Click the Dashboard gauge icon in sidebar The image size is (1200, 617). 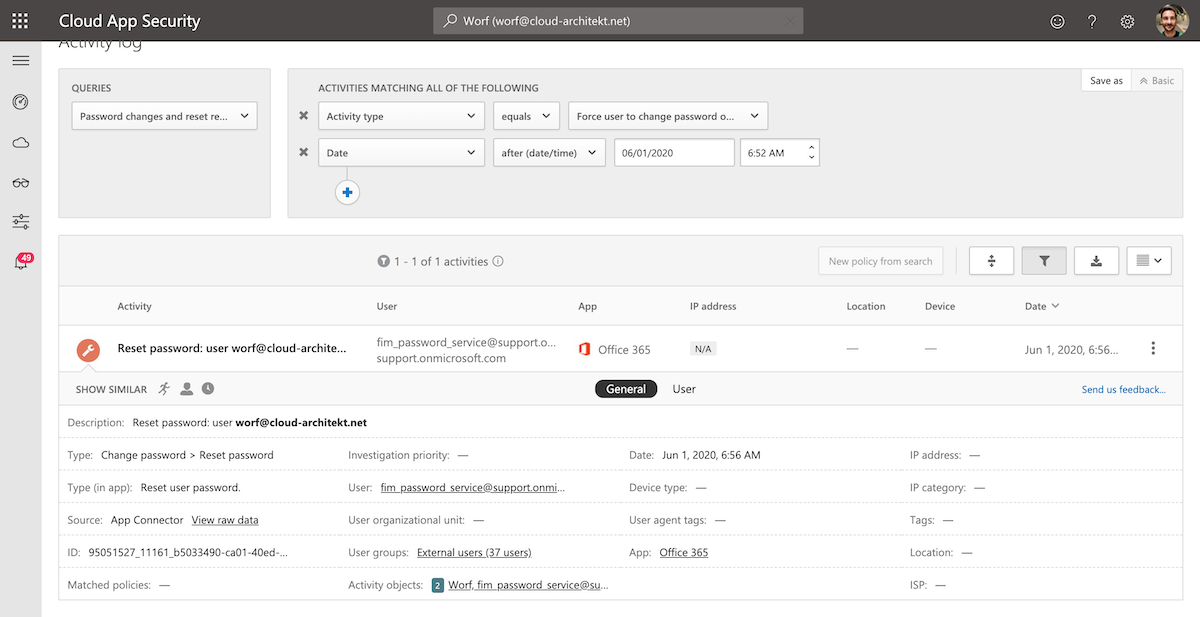point(20,102)
